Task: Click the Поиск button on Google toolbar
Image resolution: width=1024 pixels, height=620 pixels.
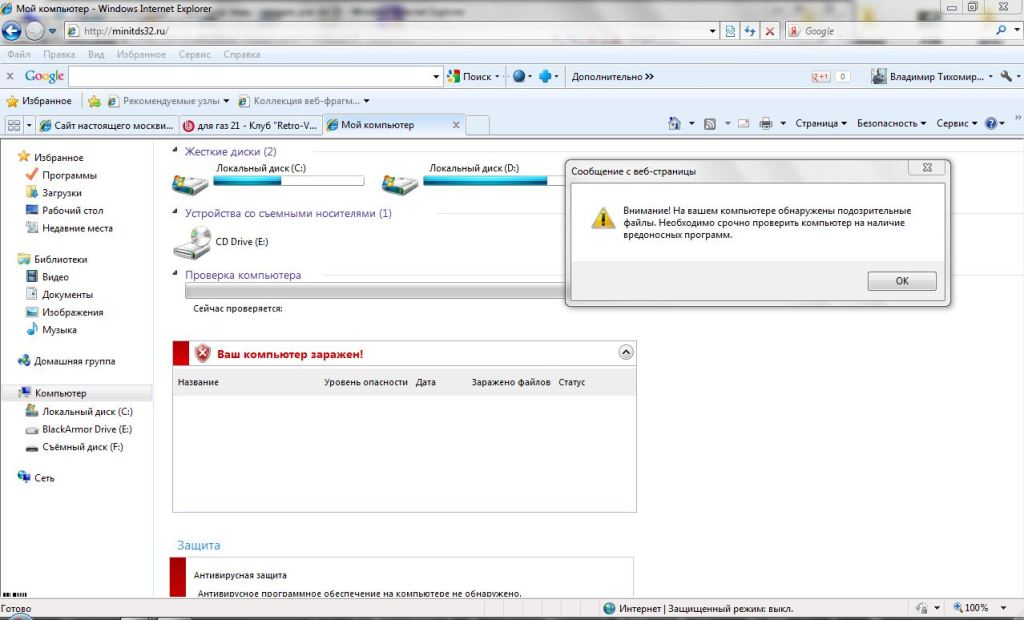Action: (470, 76)
